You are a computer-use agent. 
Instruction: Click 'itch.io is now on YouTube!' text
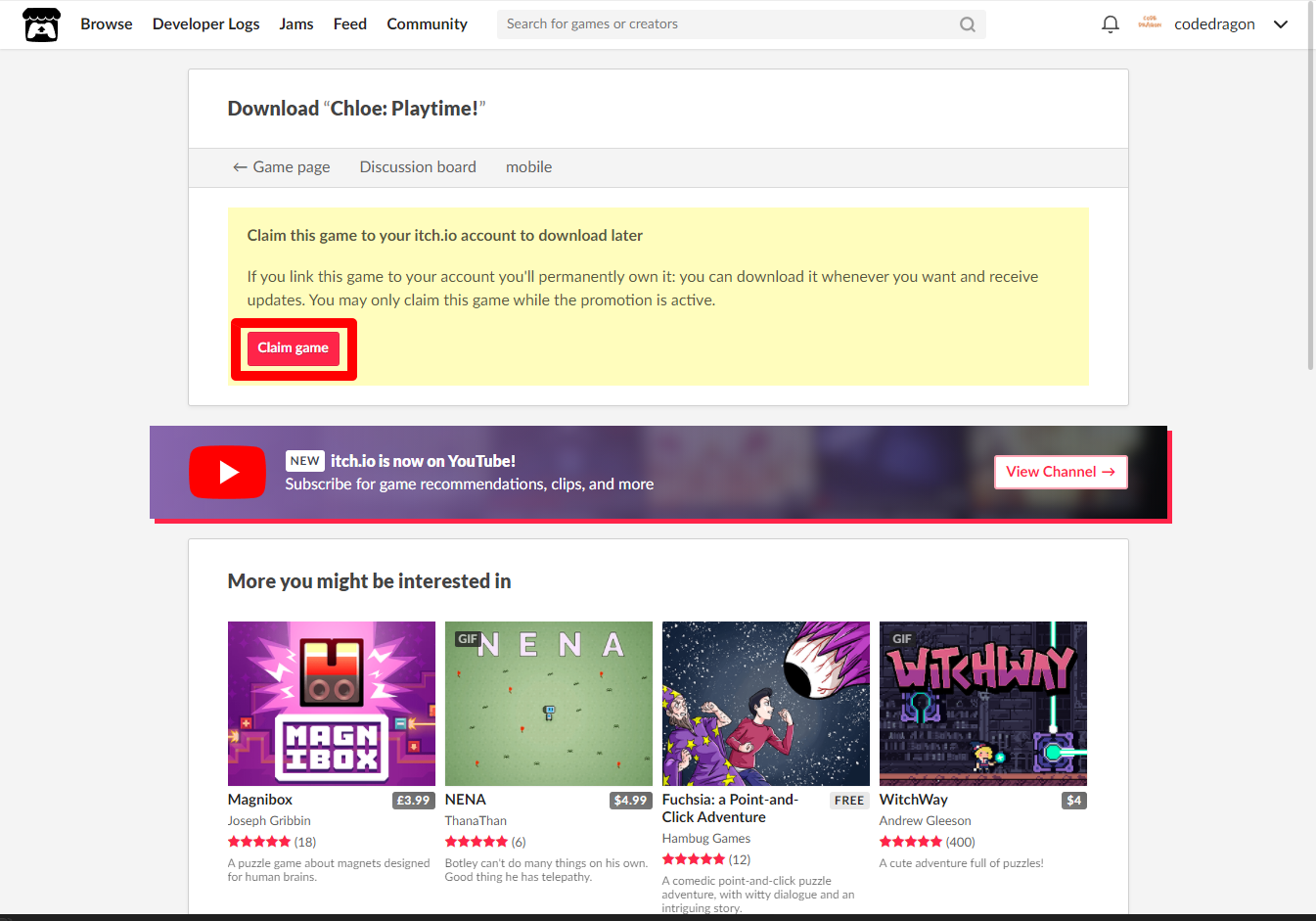[x=423, y=461]
